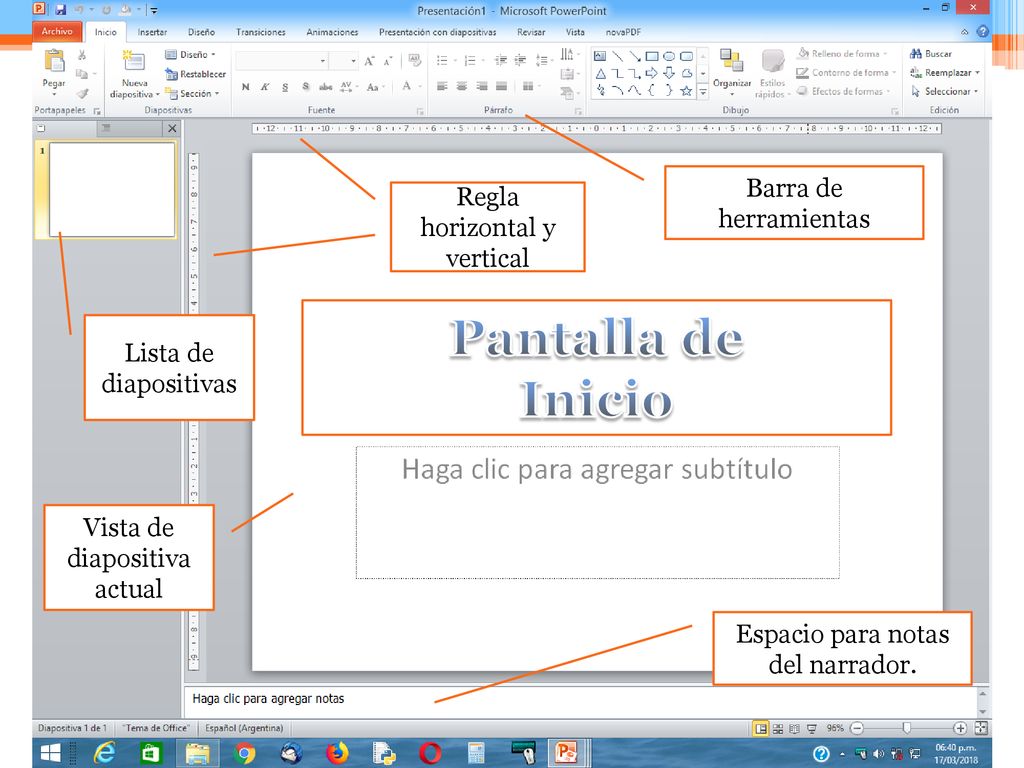
Task: Switch to the Insertar tab
Action: 152,32
